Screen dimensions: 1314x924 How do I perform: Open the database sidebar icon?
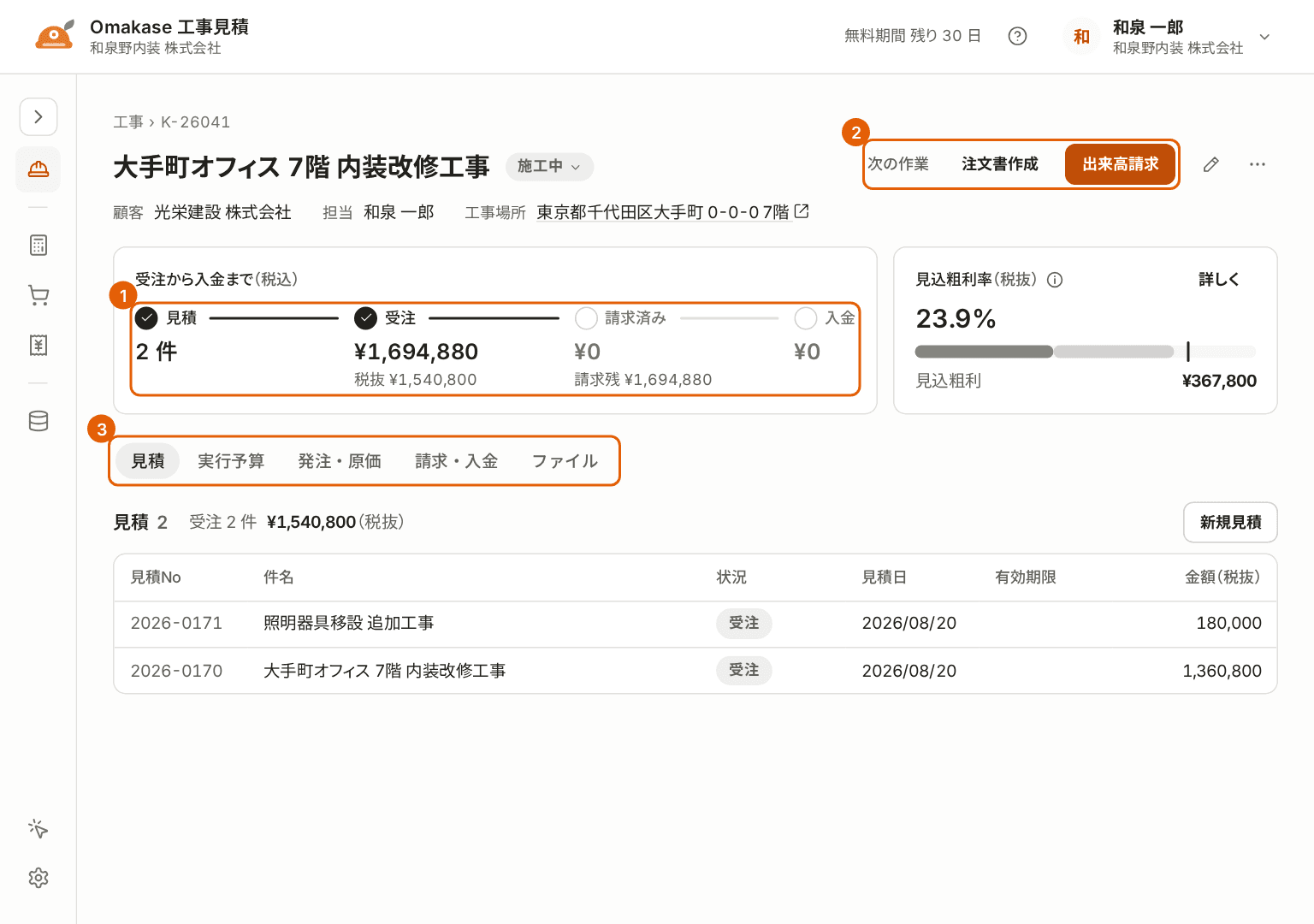pyautogui.click(x=38, y=421)
